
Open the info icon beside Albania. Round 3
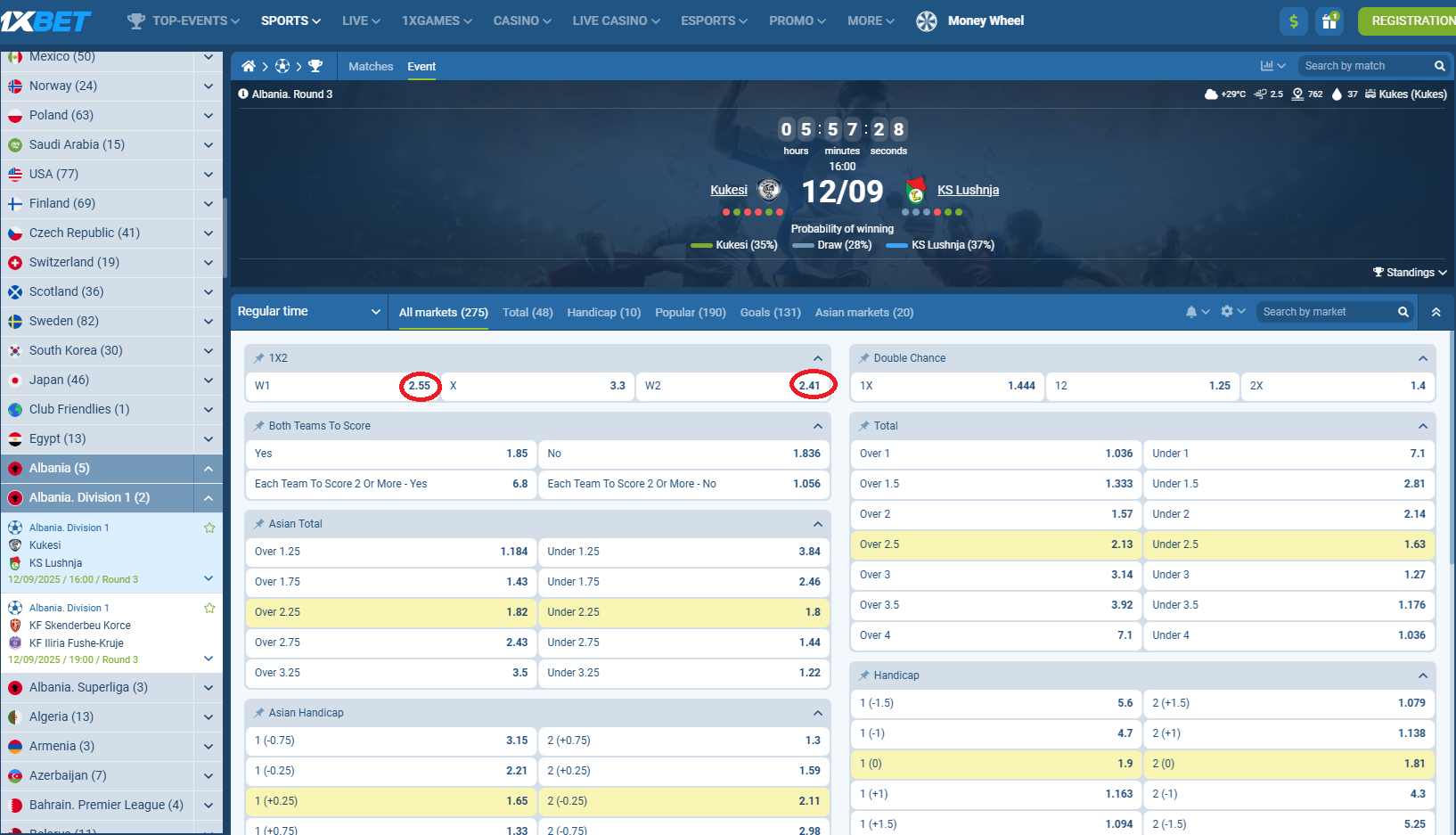point(243,94)
